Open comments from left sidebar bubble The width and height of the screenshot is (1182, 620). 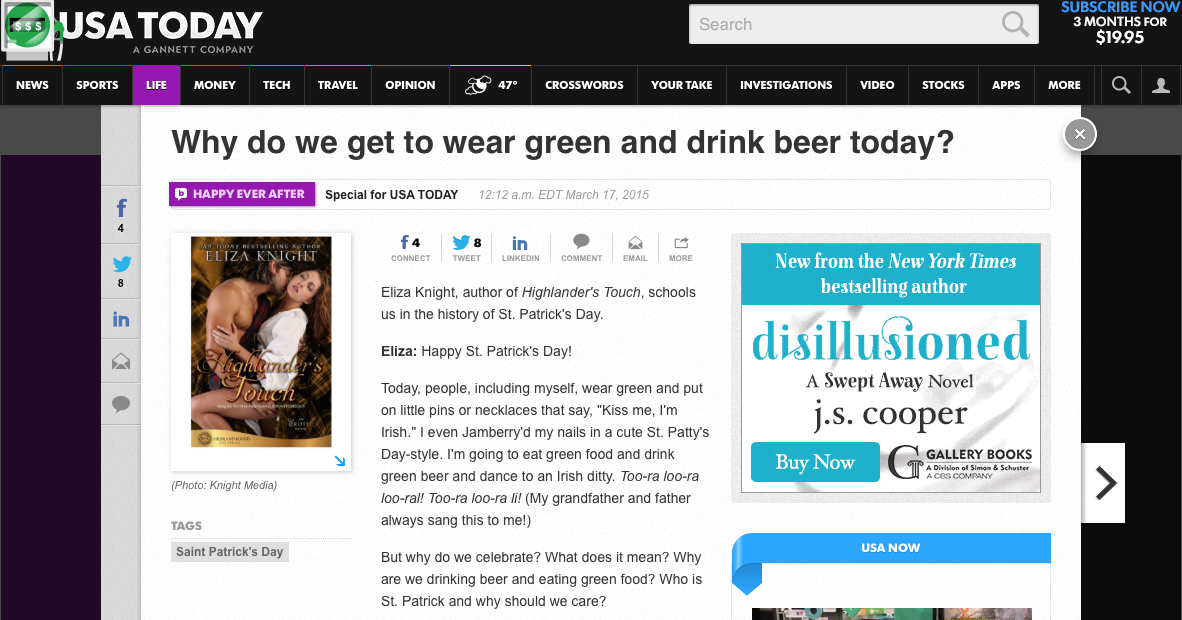(x=121, y=404)
